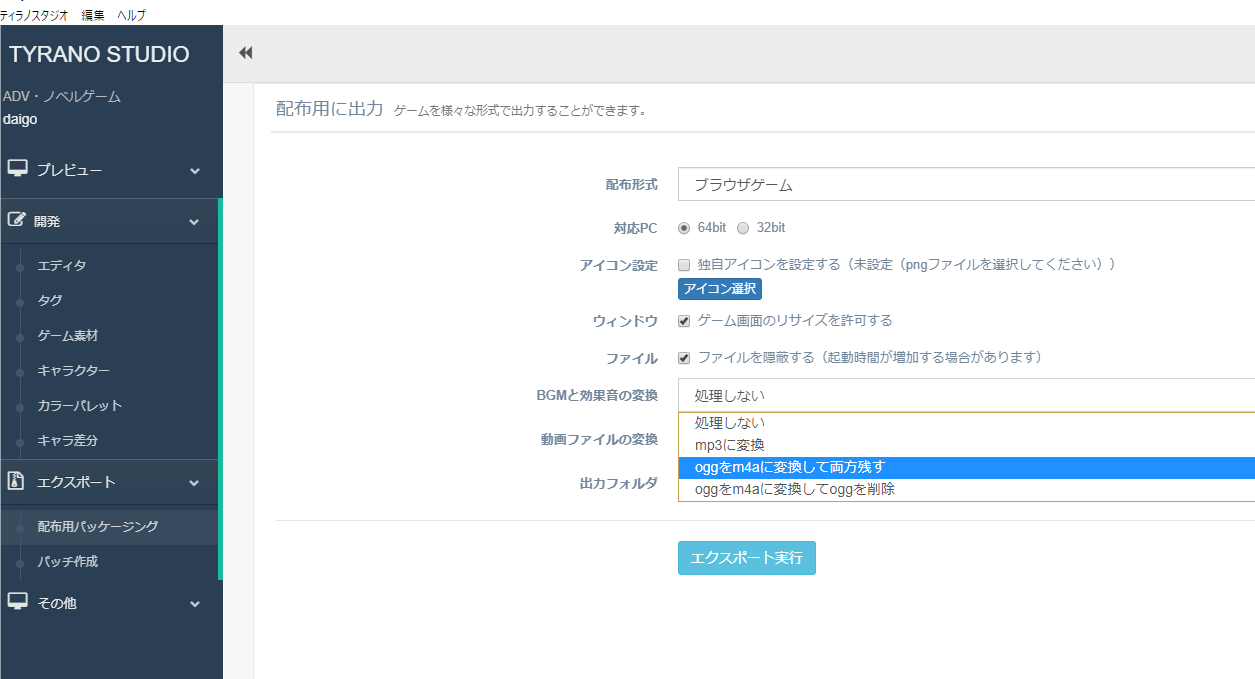Image resolution: width=1255 pixels, height=679 pixels.
Task: Click the 開発 edit pencil icon
Action: [17, 220]
